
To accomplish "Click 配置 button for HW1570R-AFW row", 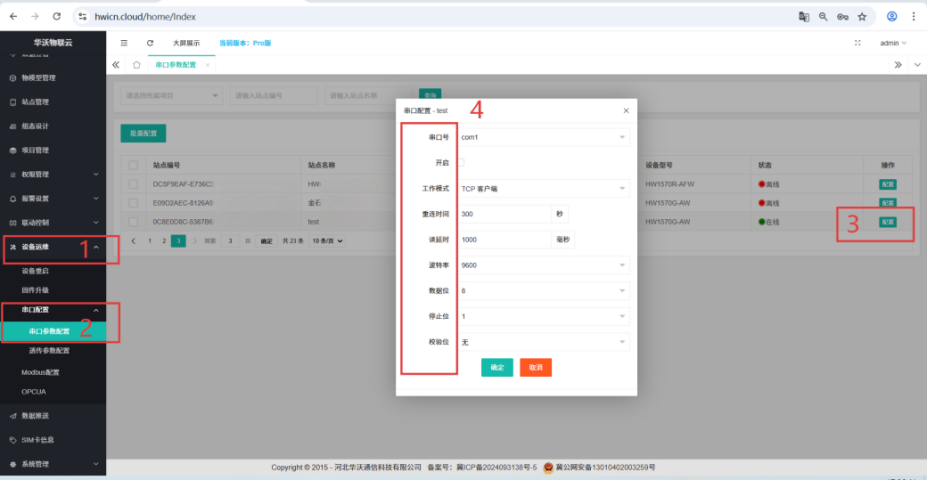I will [x=887, y=184].
